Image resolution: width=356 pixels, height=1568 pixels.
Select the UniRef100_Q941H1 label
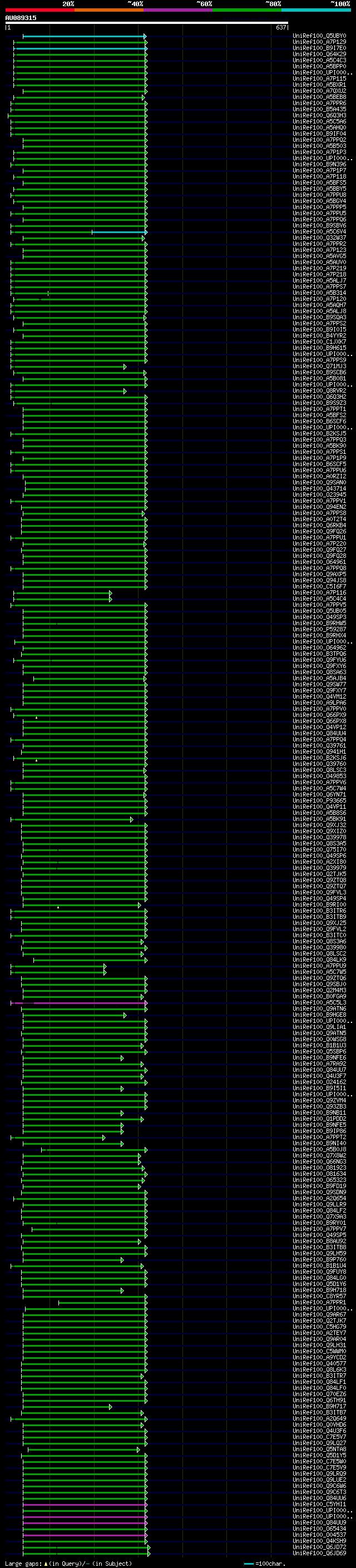(x=319, y=751)
